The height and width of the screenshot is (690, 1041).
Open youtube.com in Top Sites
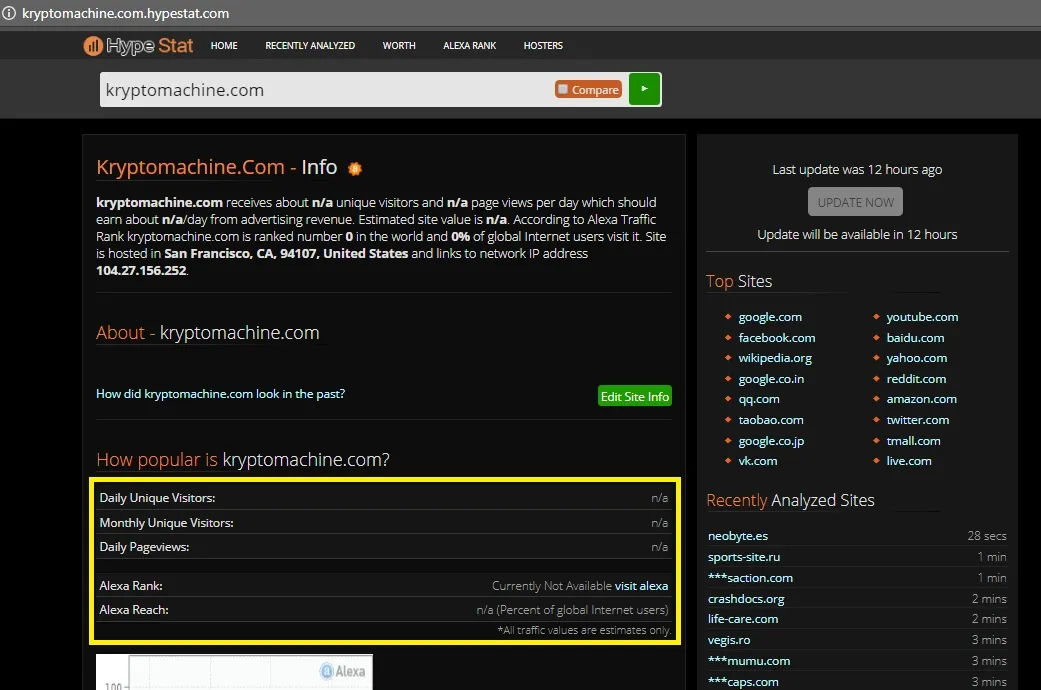click(922, 317)
